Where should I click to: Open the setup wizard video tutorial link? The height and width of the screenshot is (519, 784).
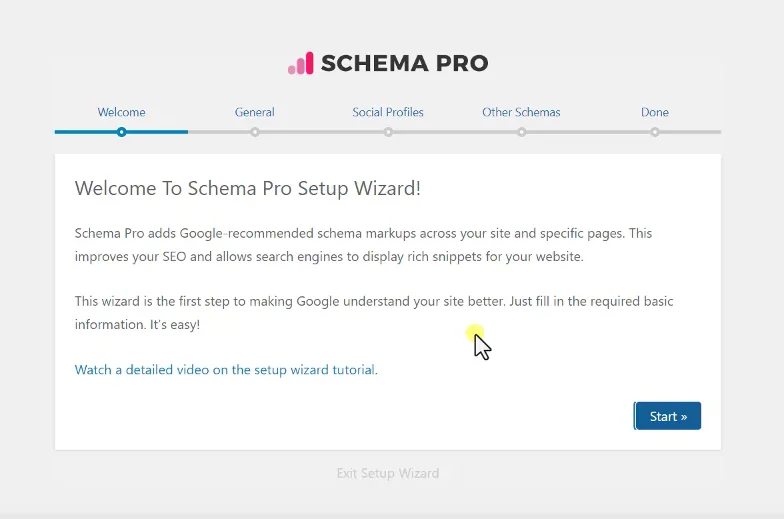226,370
